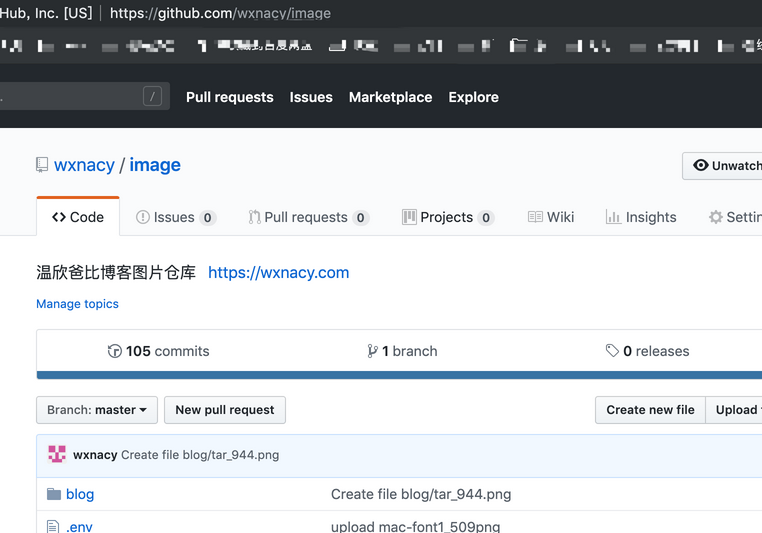Click wxnacy author name in latest commit

(x=95, y=455)
